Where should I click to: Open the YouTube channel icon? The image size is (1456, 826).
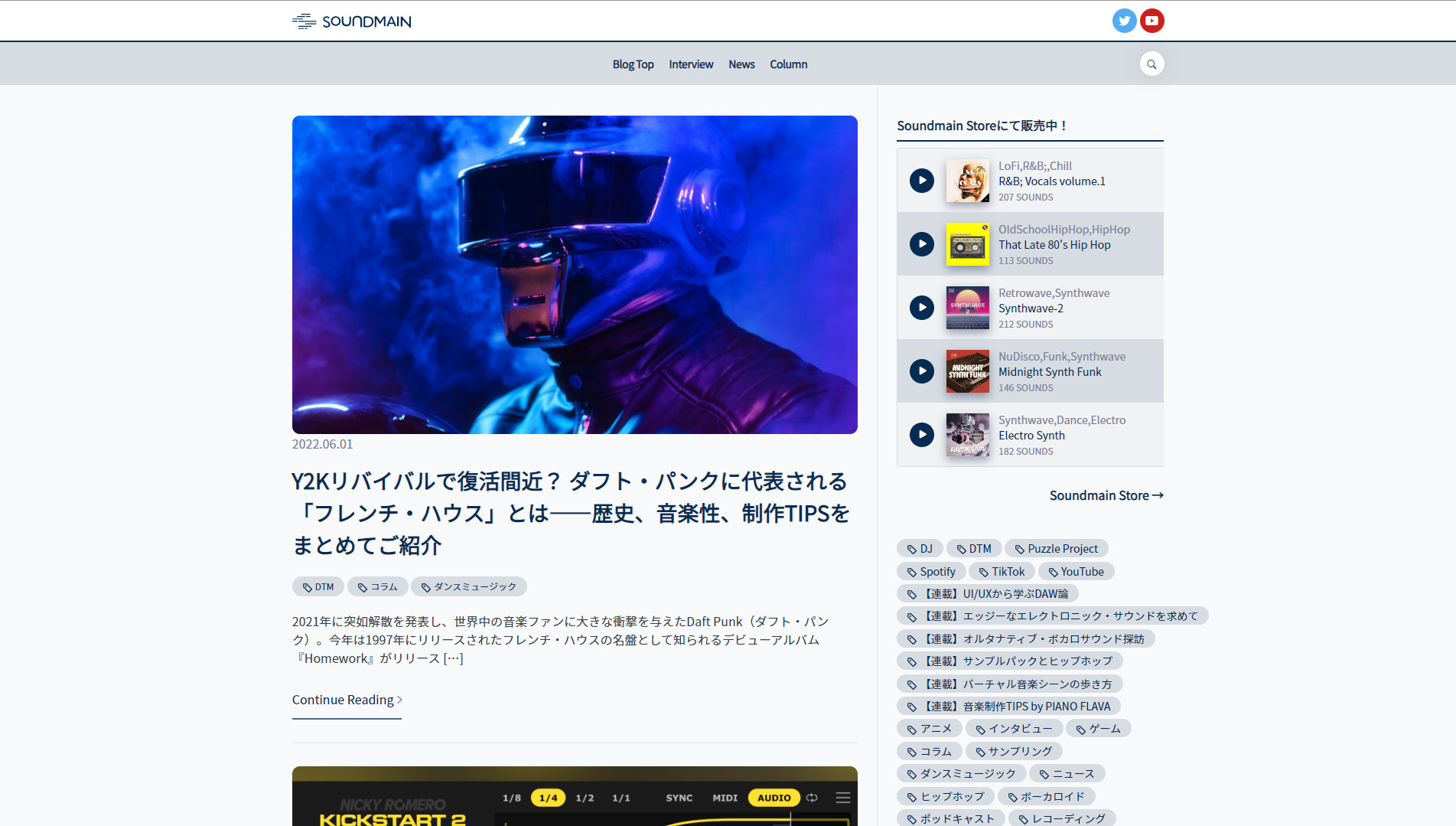coord(1151,21)
